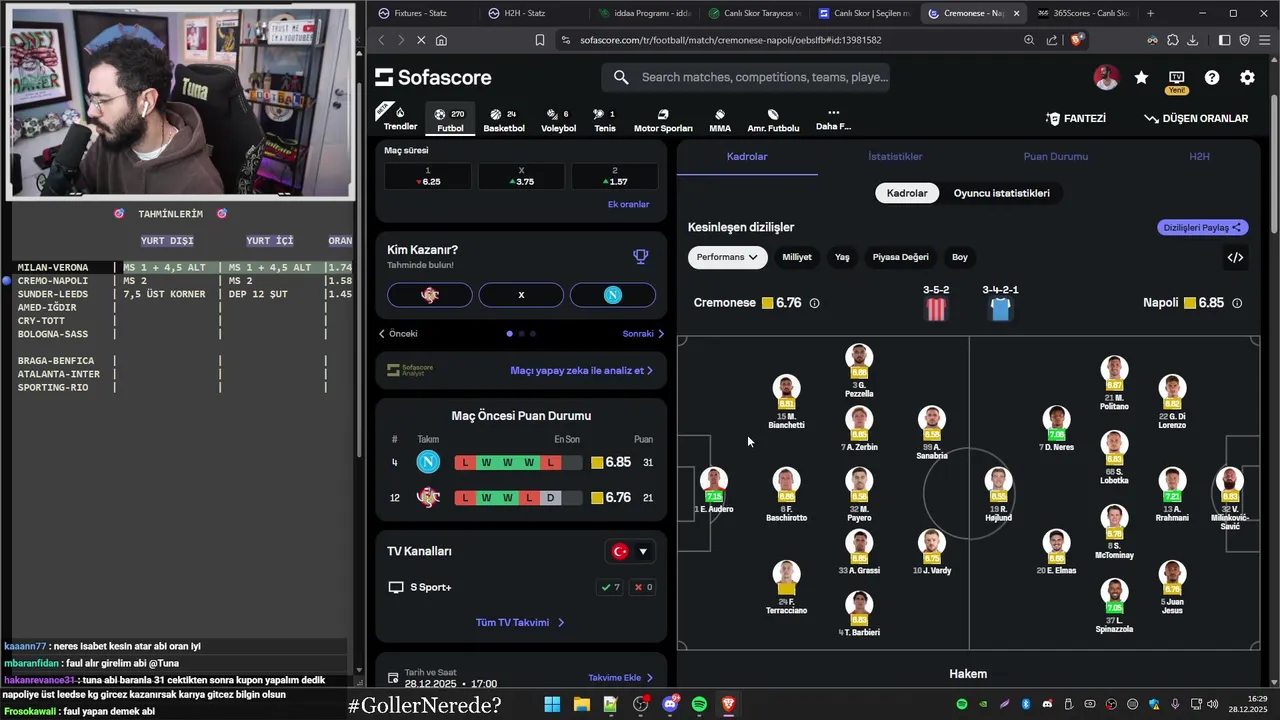
Task: Click Ek oranlar link
Action: (x=628, y=204)
